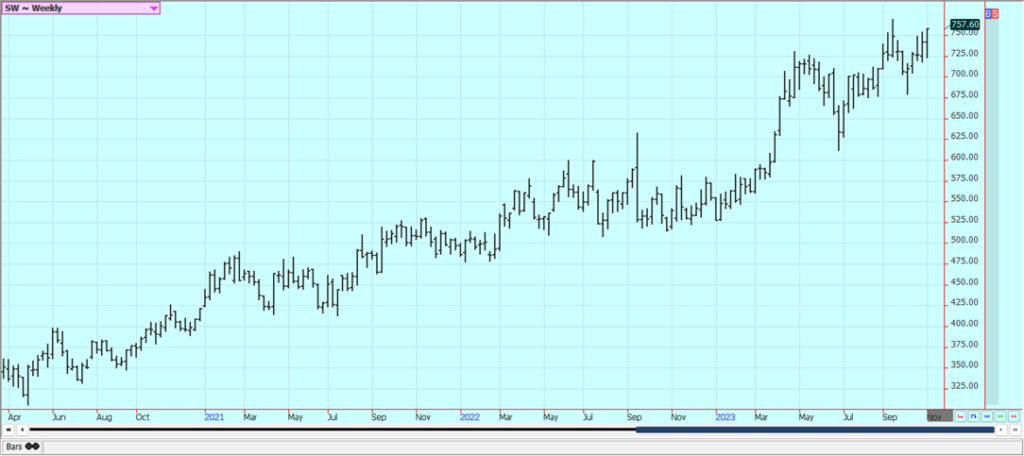Step chart right with single right arrow
This screenshot has height=456, width=1024.
coord(1001,430)
